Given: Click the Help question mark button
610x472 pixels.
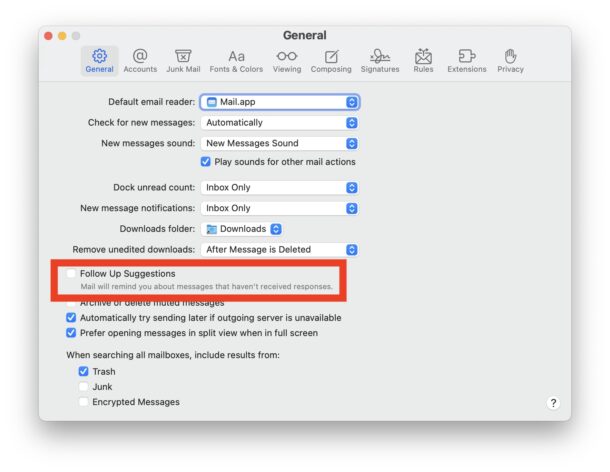Looking at the screenshot, I should click(x=553, y=402).
